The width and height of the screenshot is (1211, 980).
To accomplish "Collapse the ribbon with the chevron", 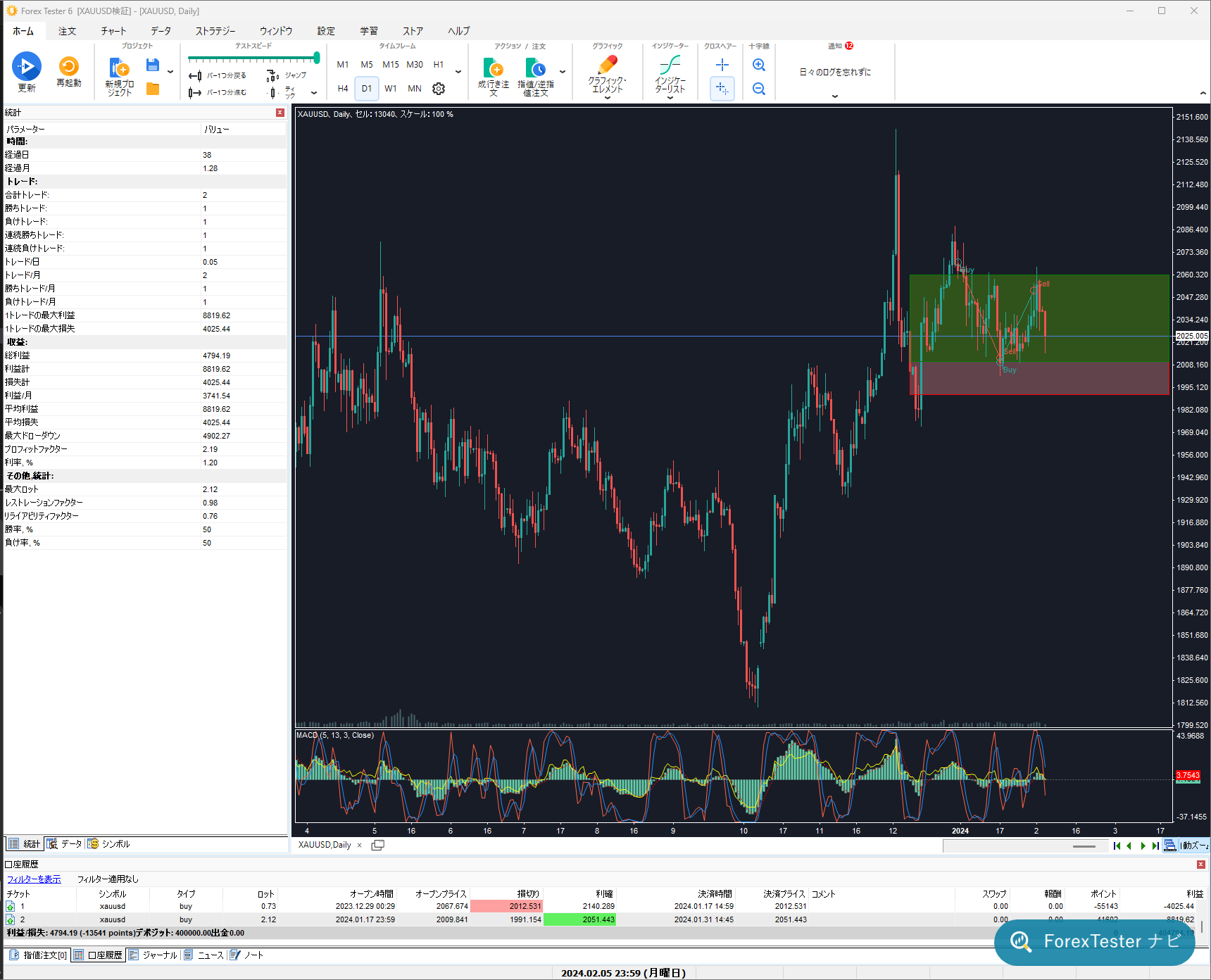I will click(x=1203, y=94).
